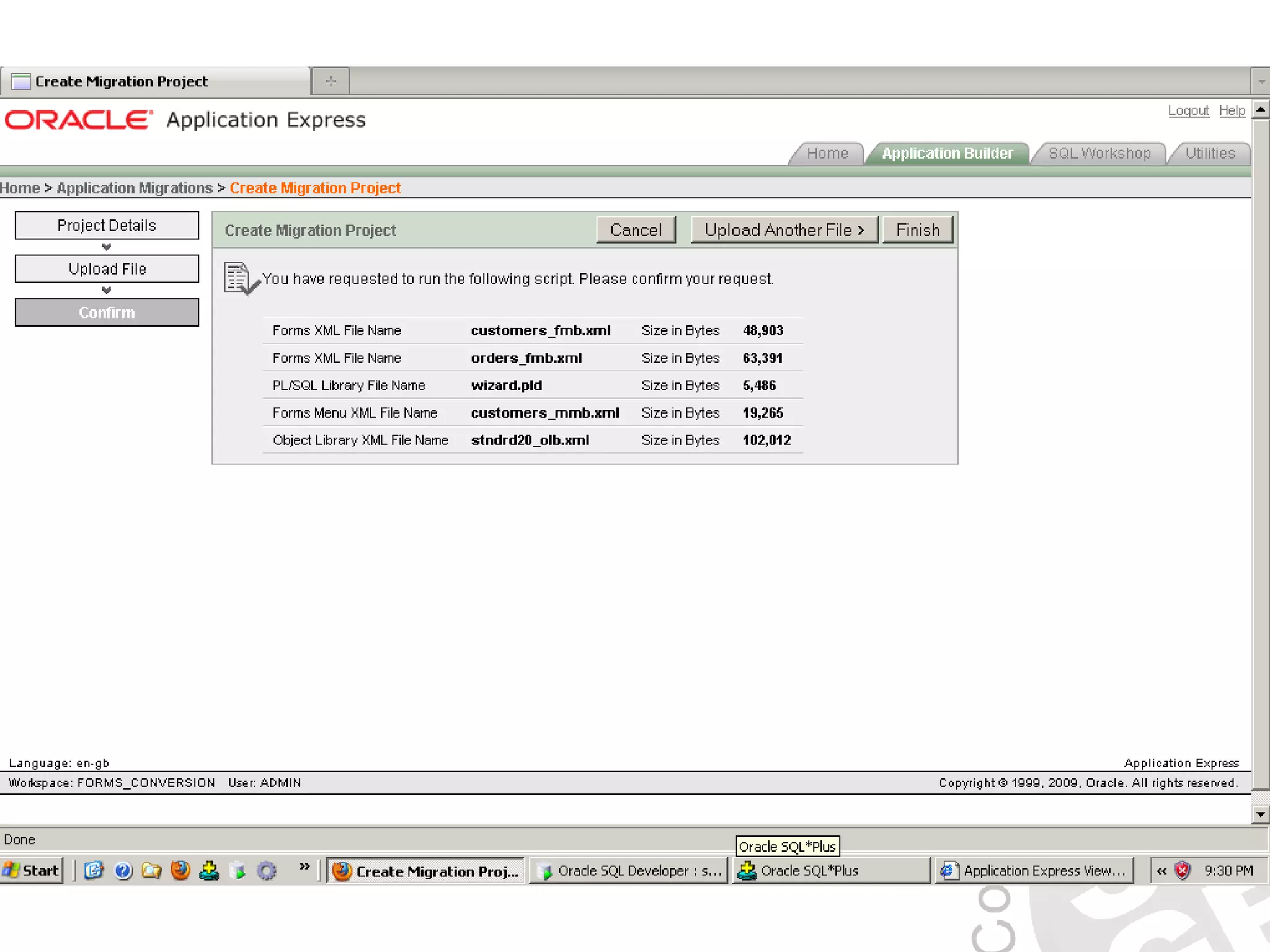Click the Application Migrations breadcrumb link
The image size is (1270, 952).
(135, 188)
